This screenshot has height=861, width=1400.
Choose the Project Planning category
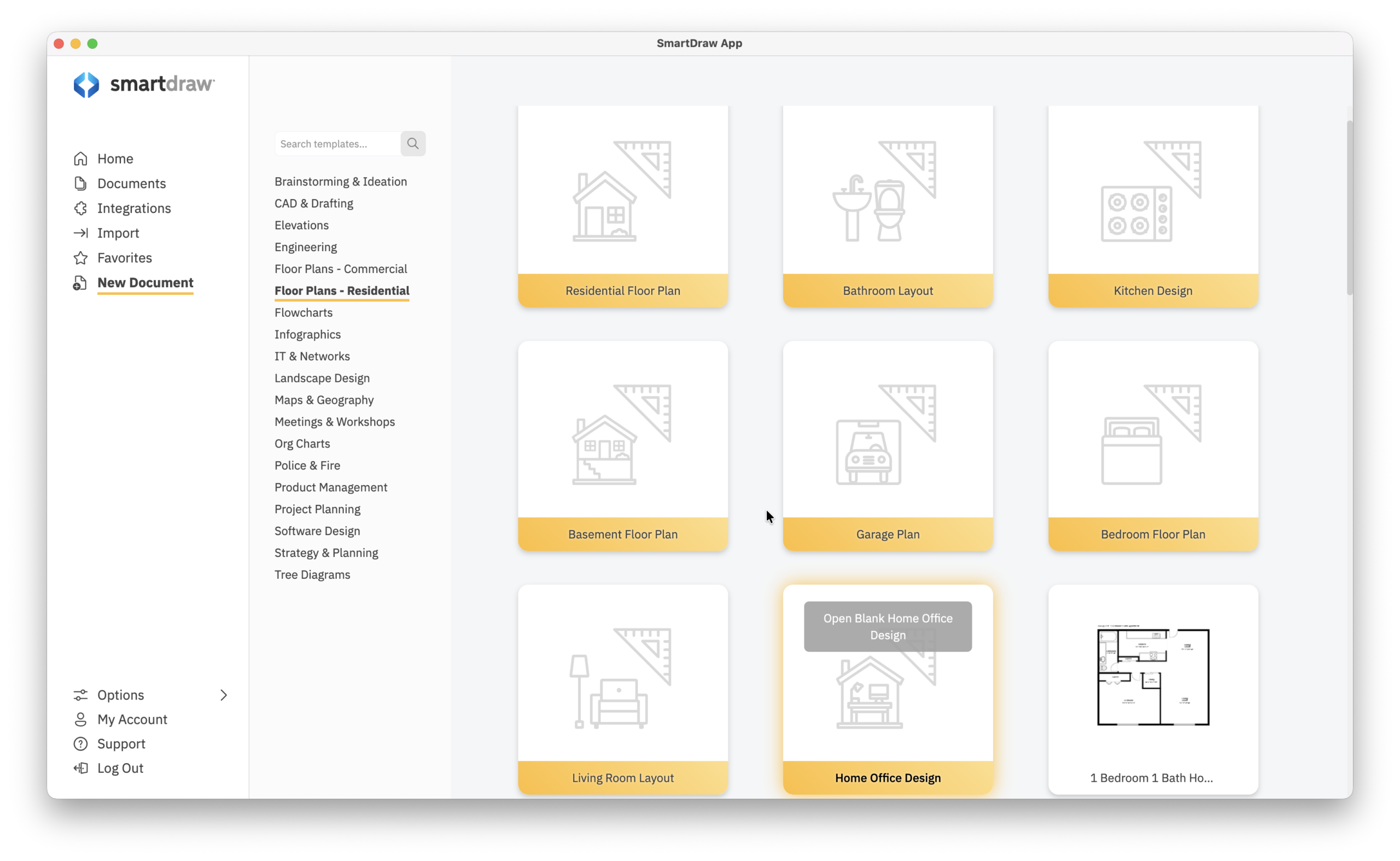[317, 509]
